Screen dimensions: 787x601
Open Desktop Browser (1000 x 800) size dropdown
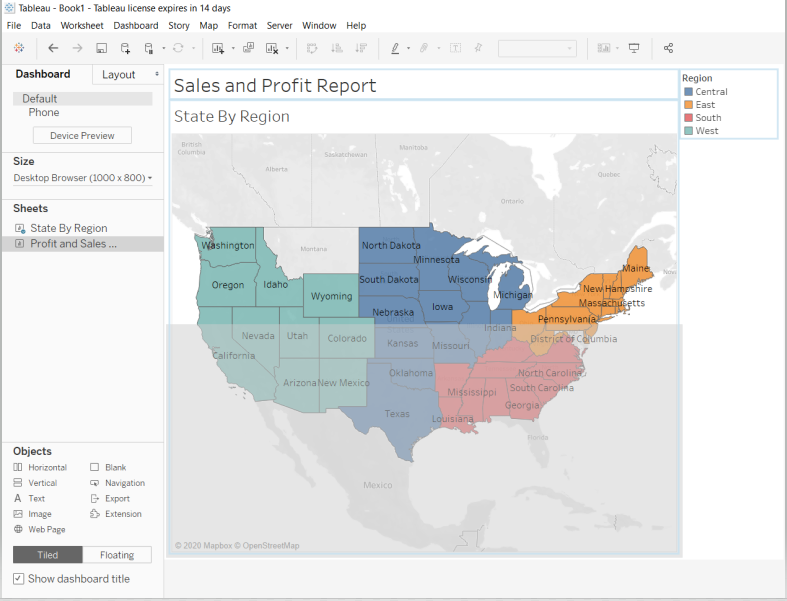click(x=83, y=178)
